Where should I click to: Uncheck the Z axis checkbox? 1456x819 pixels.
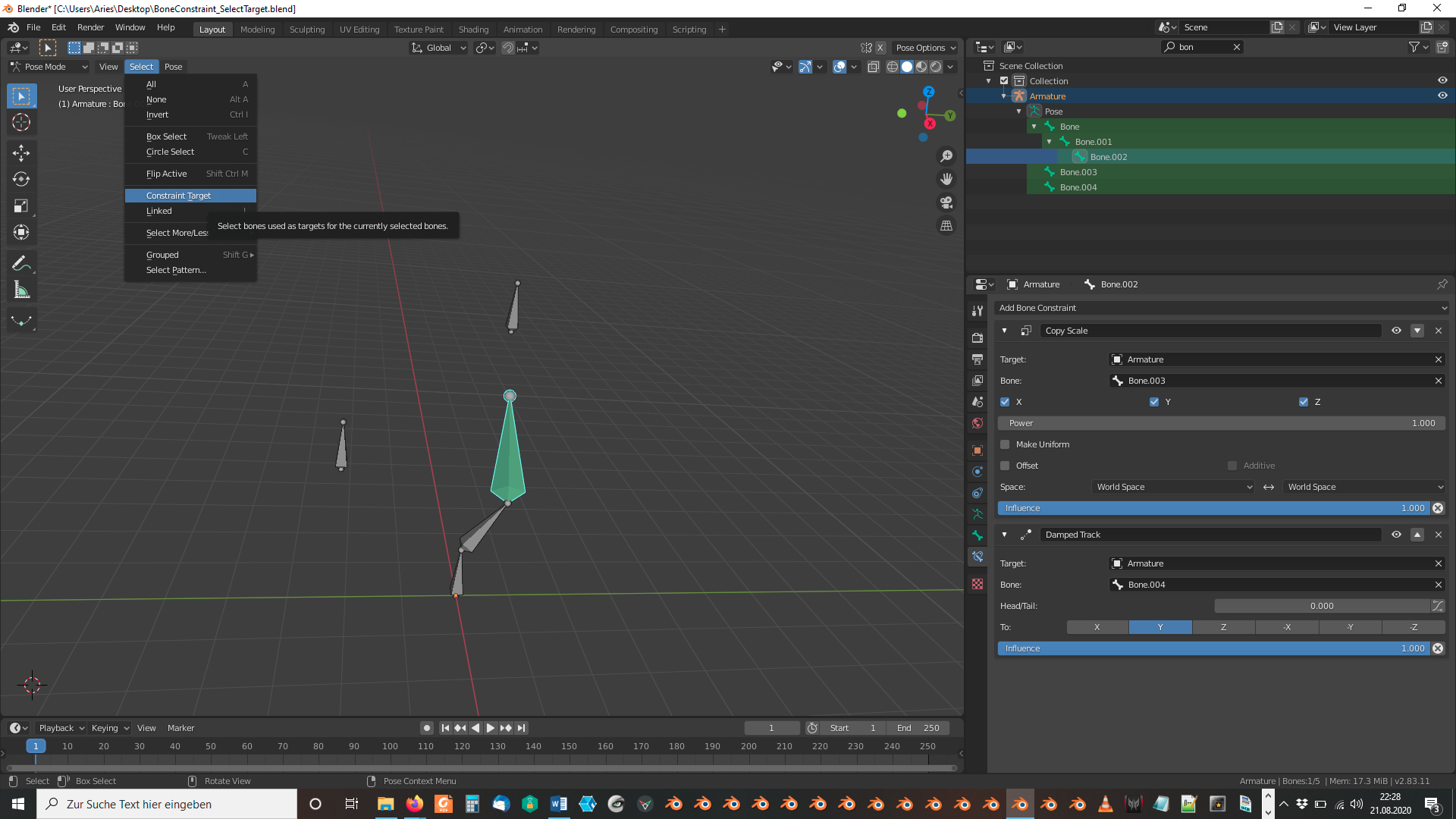[1304, 402]
